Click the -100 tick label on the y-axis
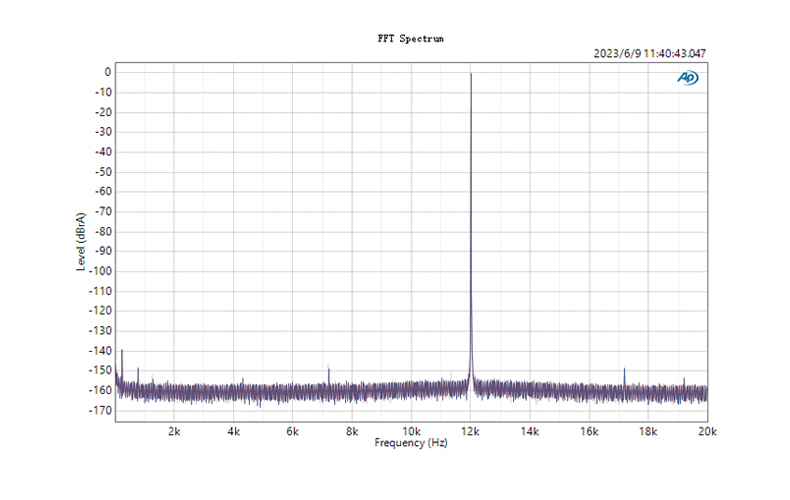Image resolution: width=790 pixels, height=500 pixels. coord(98,271)
